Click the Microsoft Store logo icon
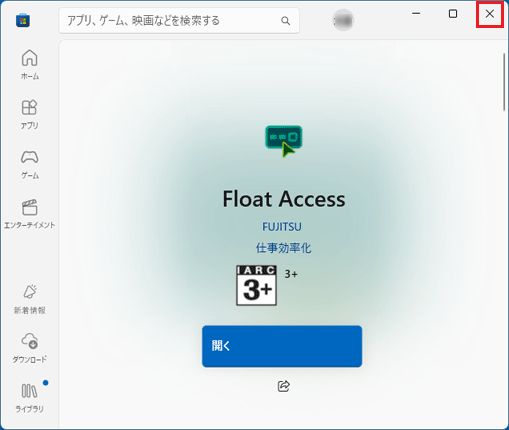509x430 pixels. point(23,20)
